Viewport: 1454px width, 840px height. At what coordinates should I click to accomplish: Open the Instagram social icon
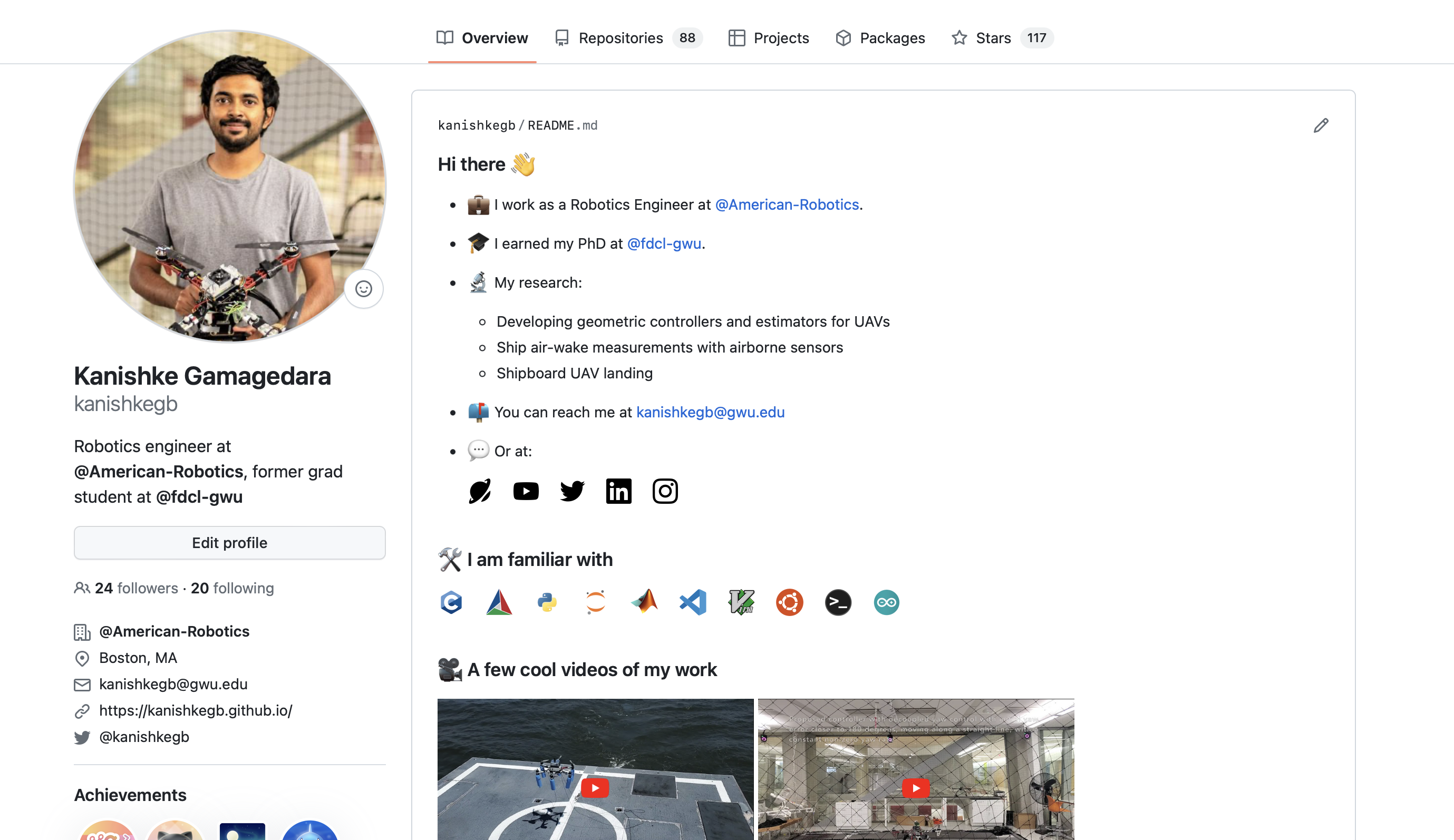(665, 491)
